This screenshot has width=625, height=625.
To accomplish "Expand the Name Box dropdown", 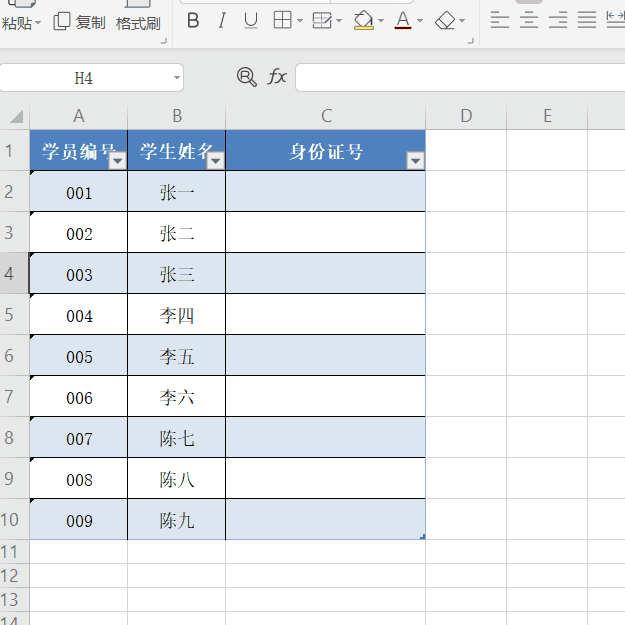I will coord(177,78).
